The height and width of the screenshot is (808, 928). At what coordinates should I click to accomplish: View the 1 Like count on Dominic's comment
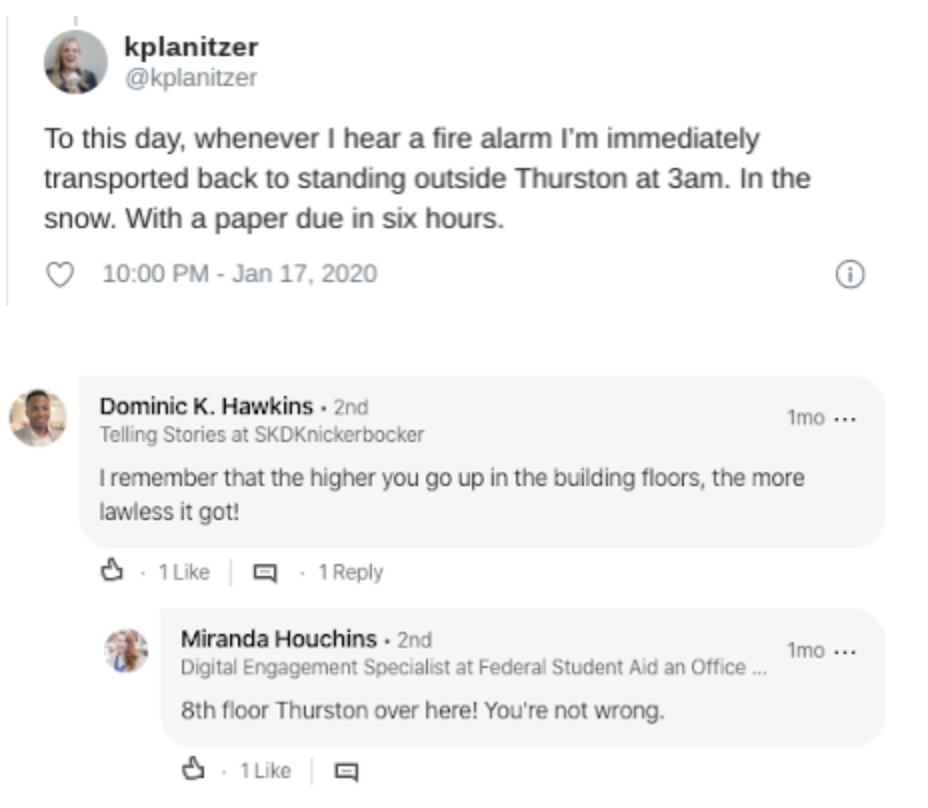pyautogui.click(x=184, y=572)
